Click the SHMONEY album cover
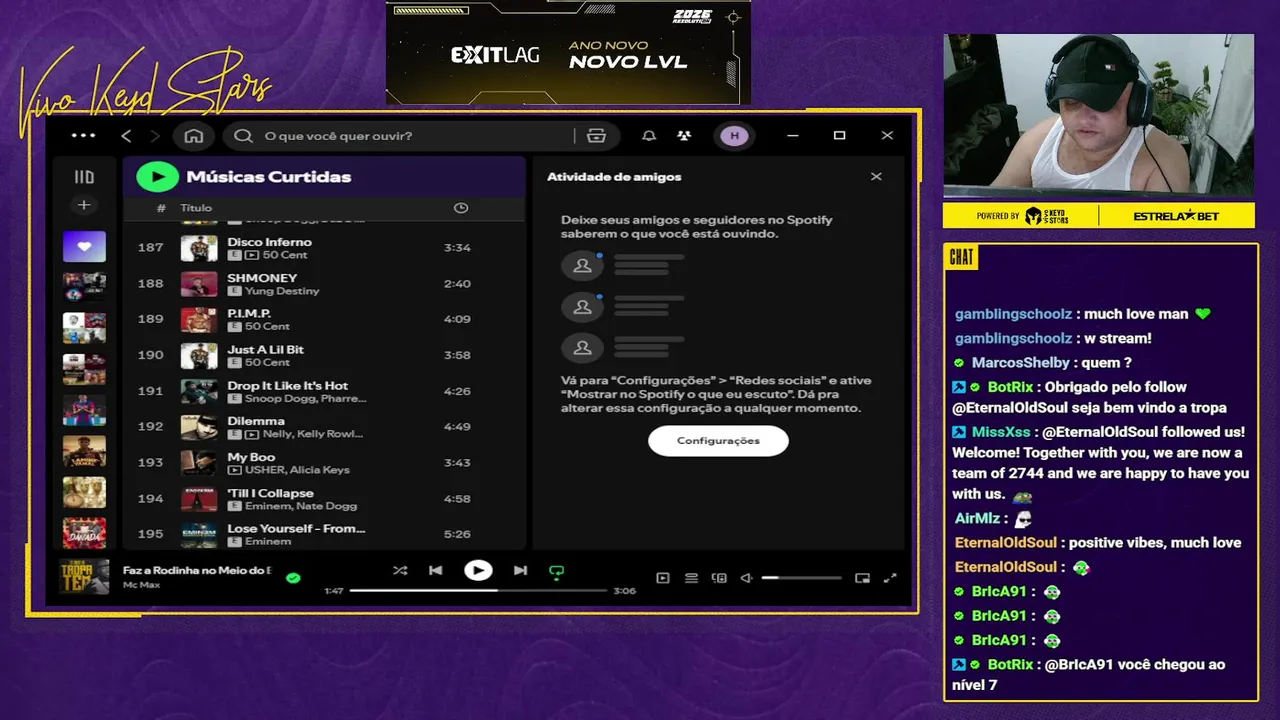This screenshot has height=720, width=1280. [199, 284]
